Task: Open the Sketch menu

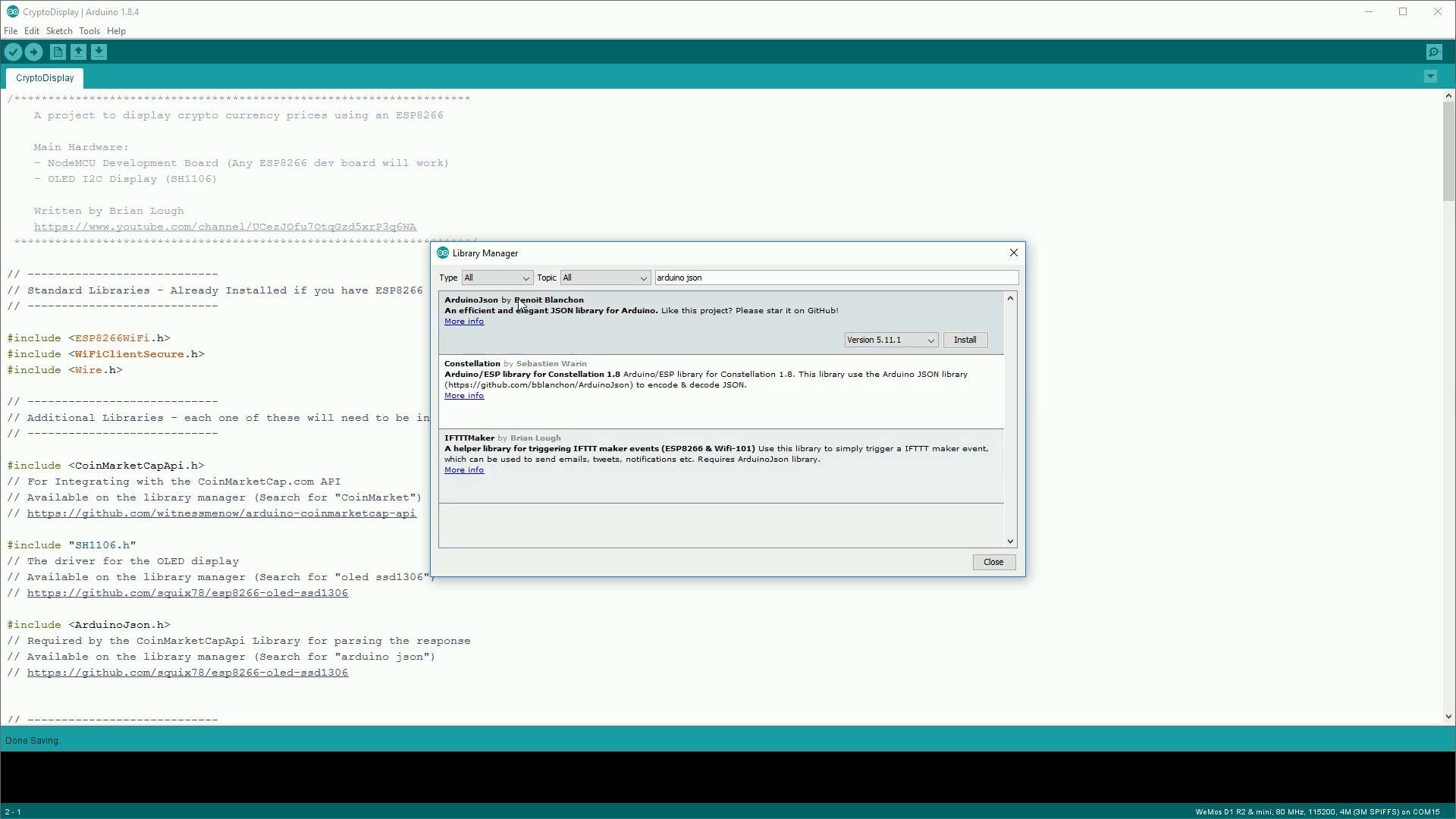Action: tap(59, 31)
